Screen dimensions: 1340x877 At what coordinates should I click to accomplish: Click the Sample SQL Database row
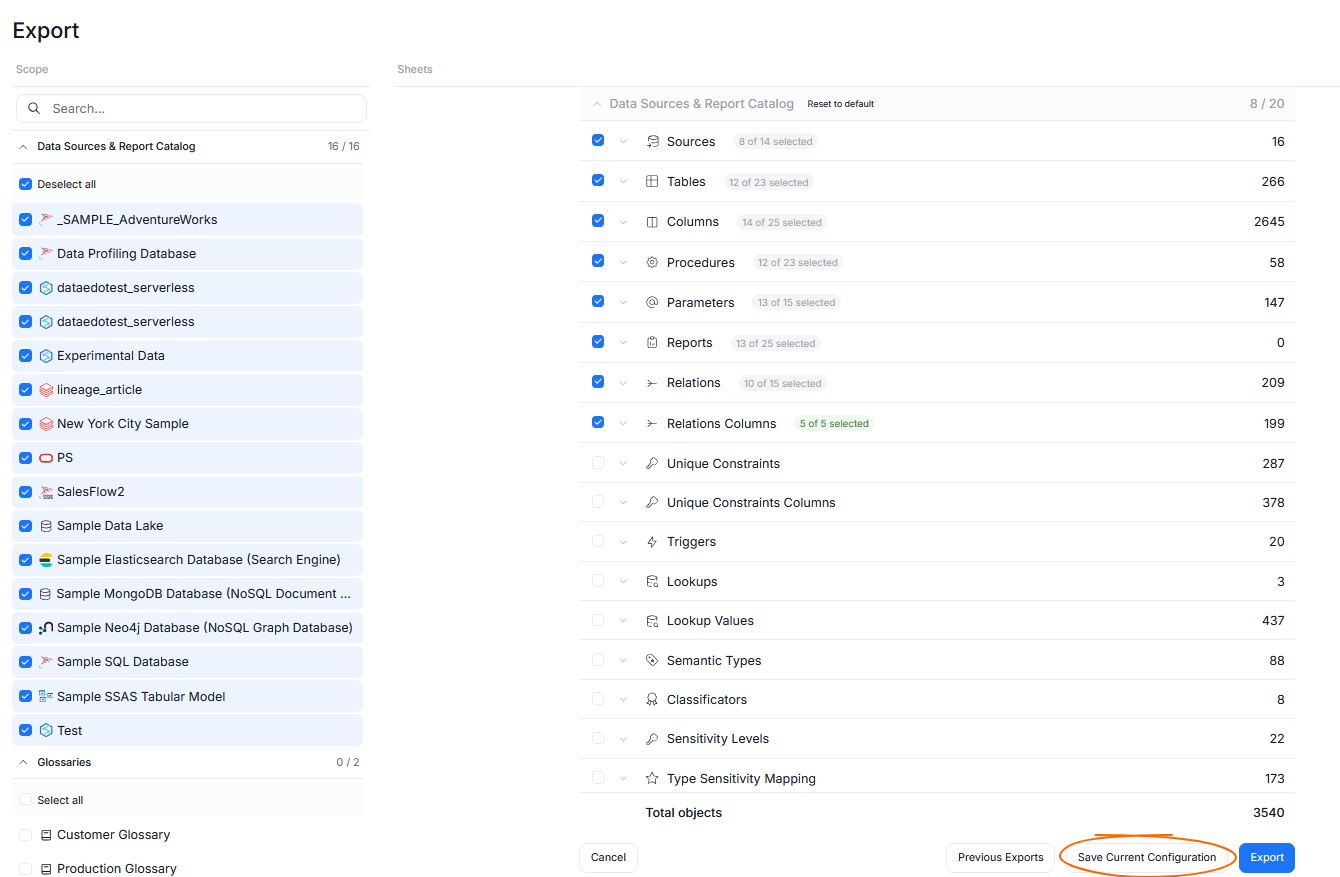pos(187,662)
